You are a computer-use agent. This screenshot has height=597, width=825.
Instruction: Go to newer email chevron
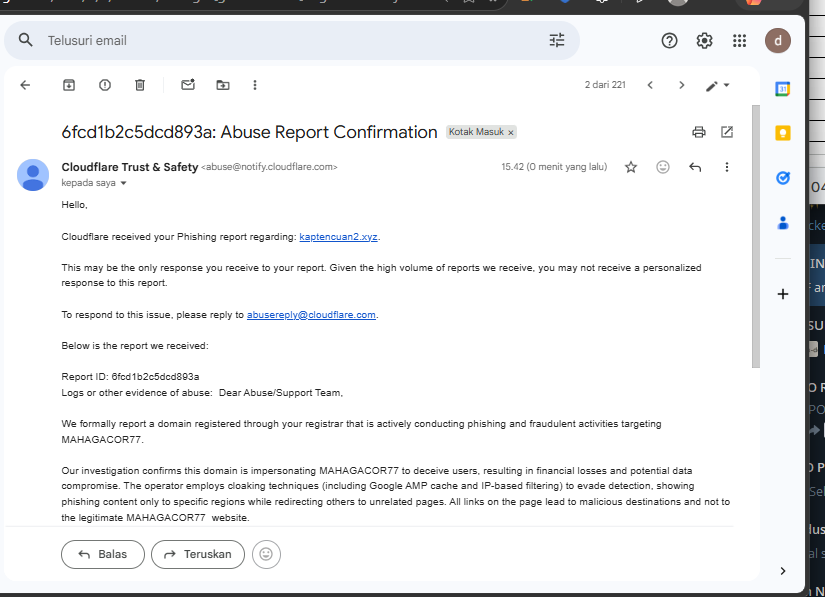650,85
